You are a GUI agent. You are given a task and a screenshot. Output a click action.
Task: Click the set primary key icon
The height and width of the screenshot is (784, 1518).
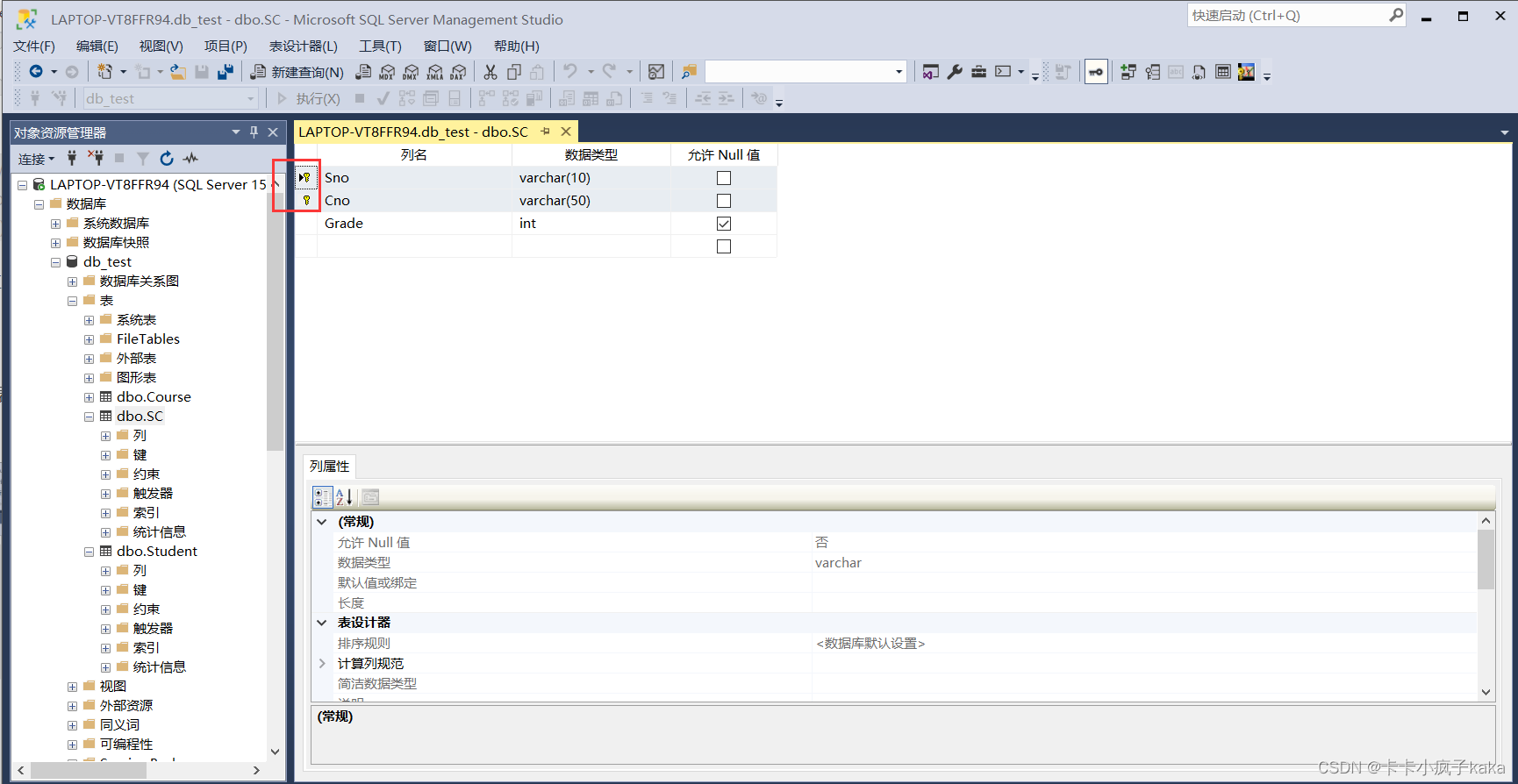pyautogui.click(x=1096, y=72)
